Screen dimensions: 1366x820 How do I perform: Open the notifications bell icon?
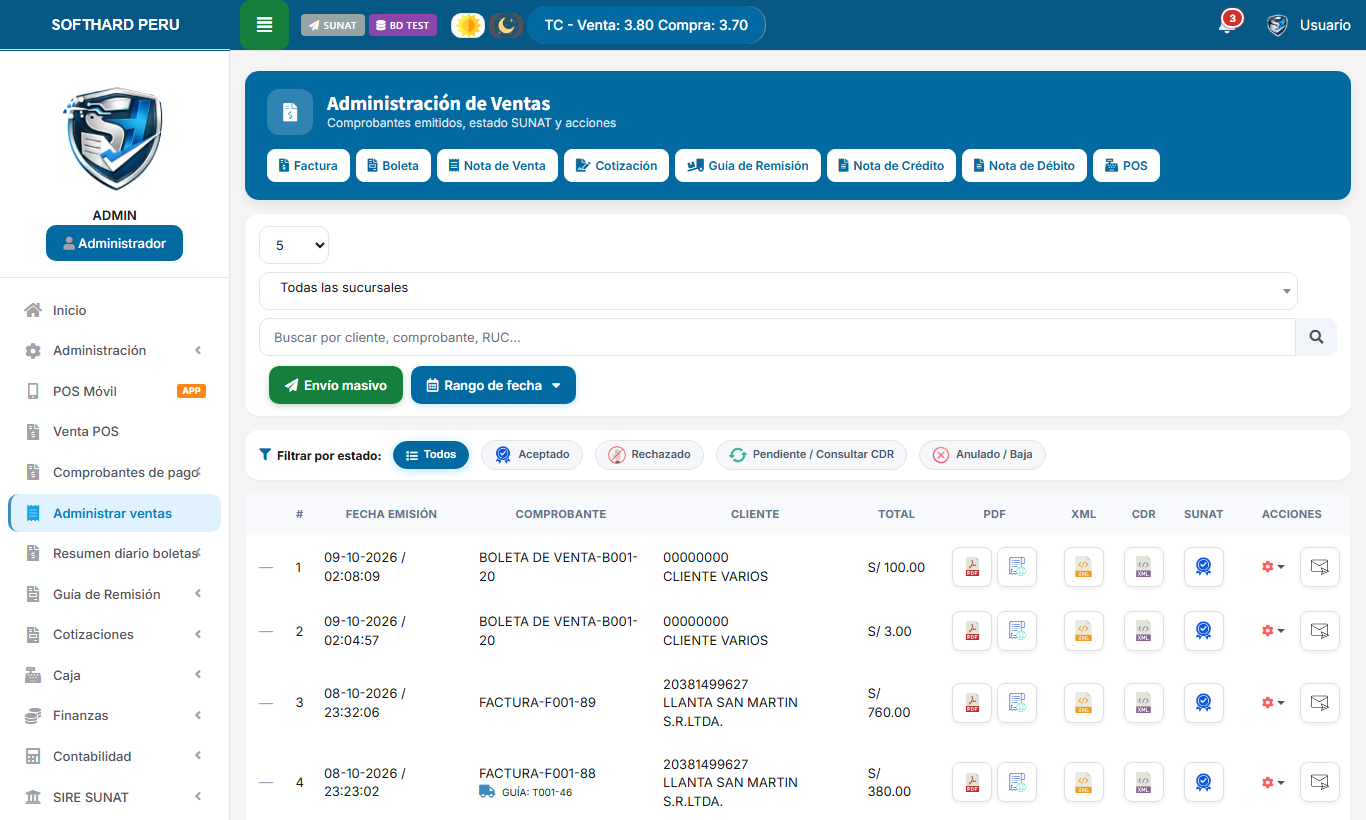point(1227,25)
